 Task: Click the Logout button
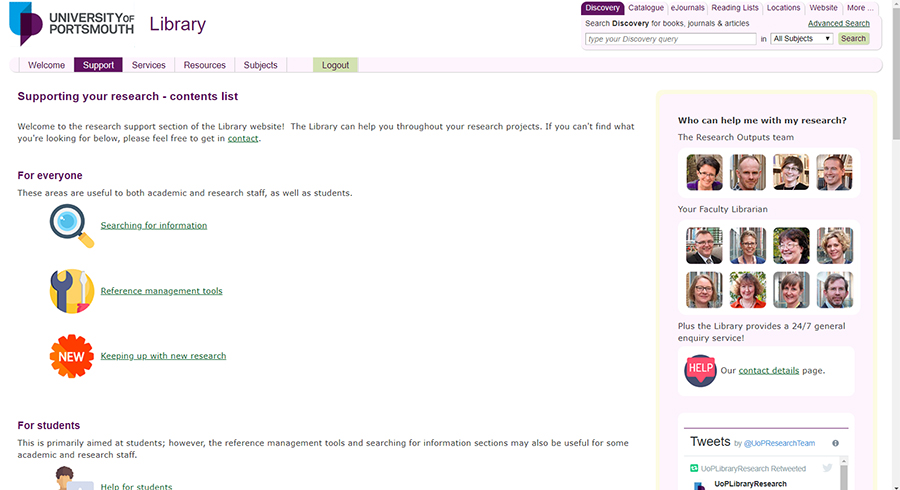pos(335,65)
